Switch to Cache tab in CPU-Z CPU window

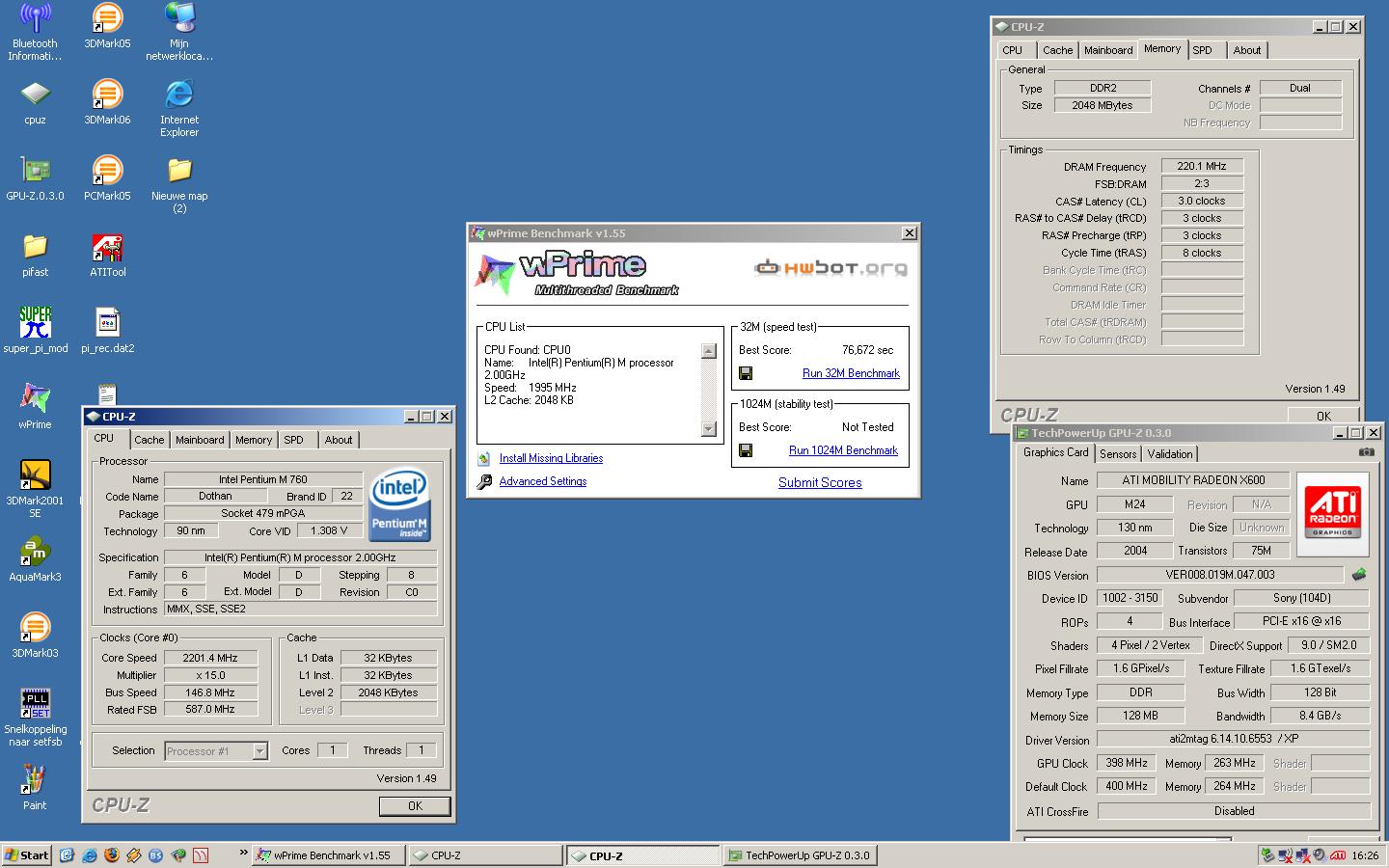149,440
